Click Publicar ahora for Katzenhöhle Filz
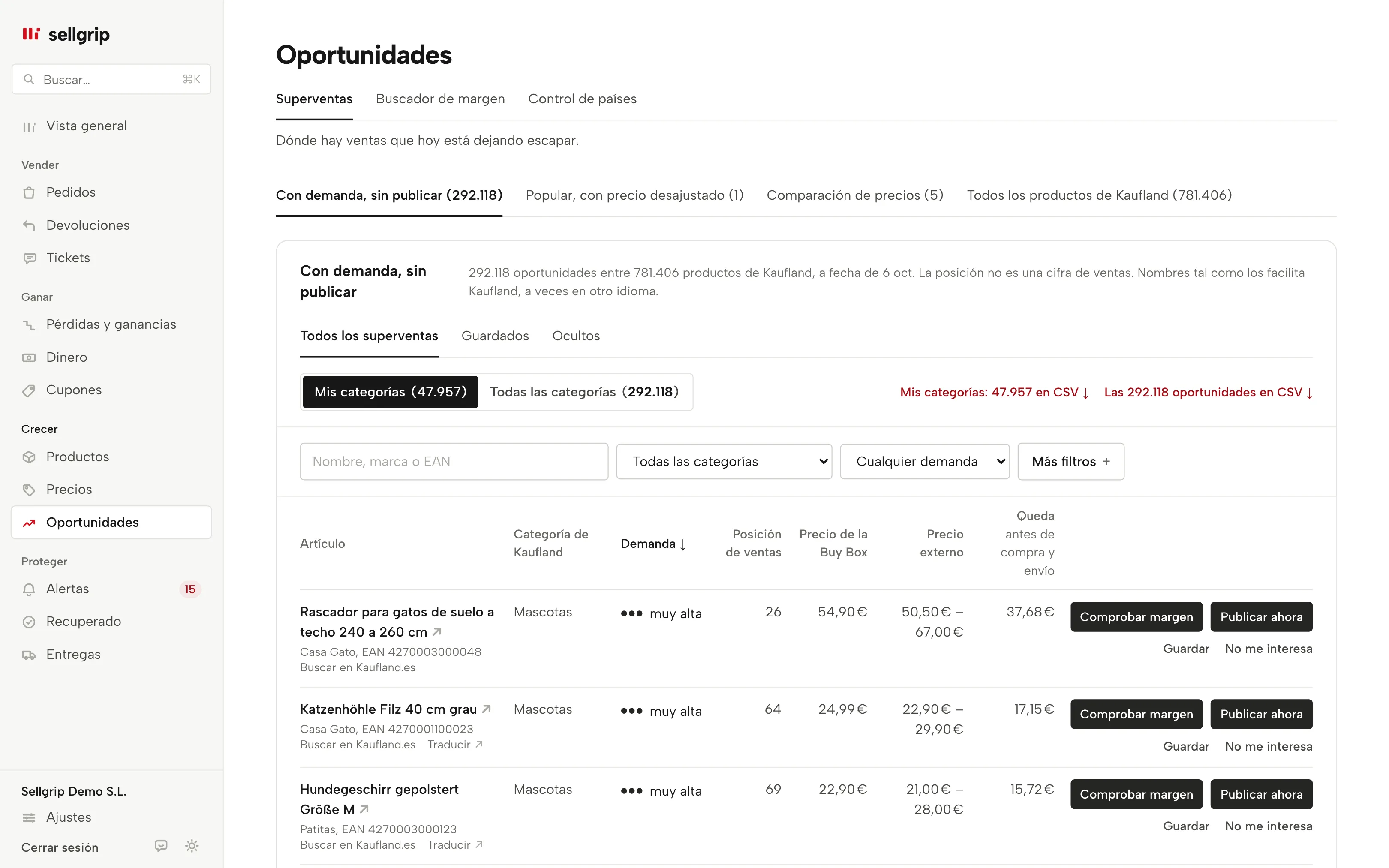This screenshot has width=1389, height=868. [x=1261, y=714]
